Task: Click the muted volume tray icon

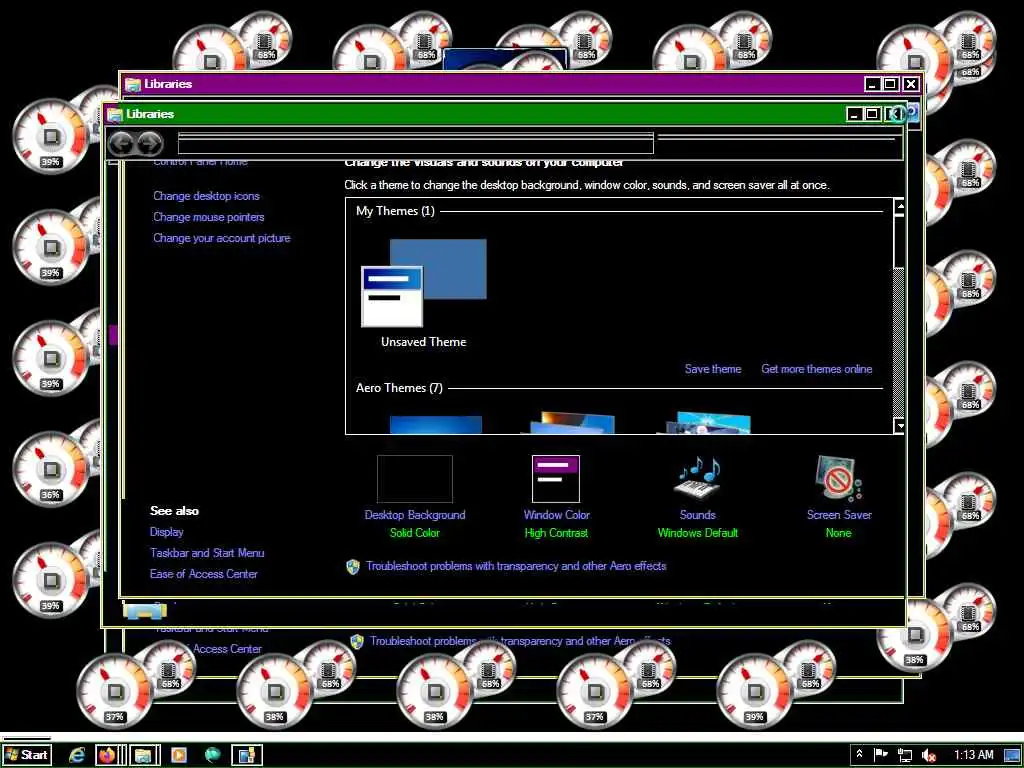Action: [x=928, y=755]
